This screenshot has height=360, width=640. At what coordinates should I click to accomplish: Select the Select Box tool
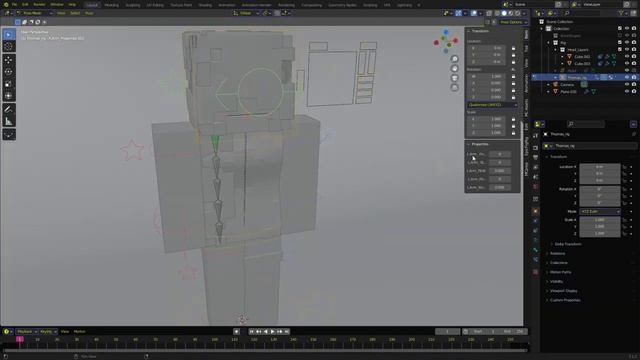(9, 35)
